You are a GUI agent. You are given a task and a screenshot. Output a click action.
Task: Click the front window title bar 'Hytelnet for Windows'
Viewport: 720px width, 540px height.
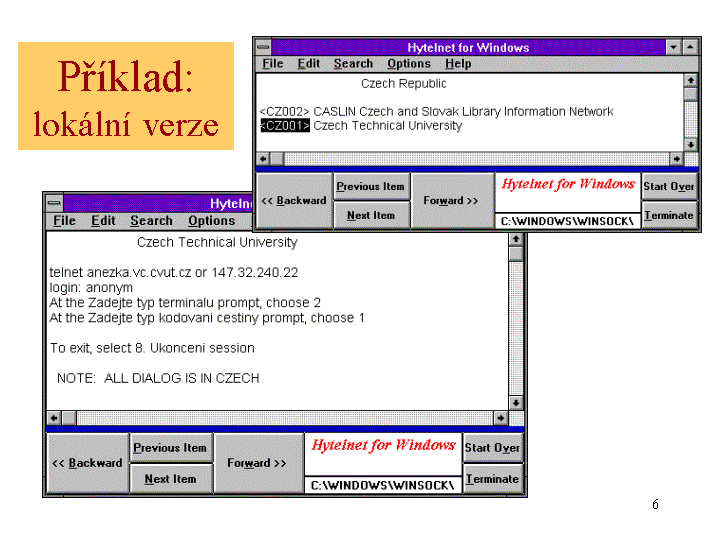click(468, 47)
